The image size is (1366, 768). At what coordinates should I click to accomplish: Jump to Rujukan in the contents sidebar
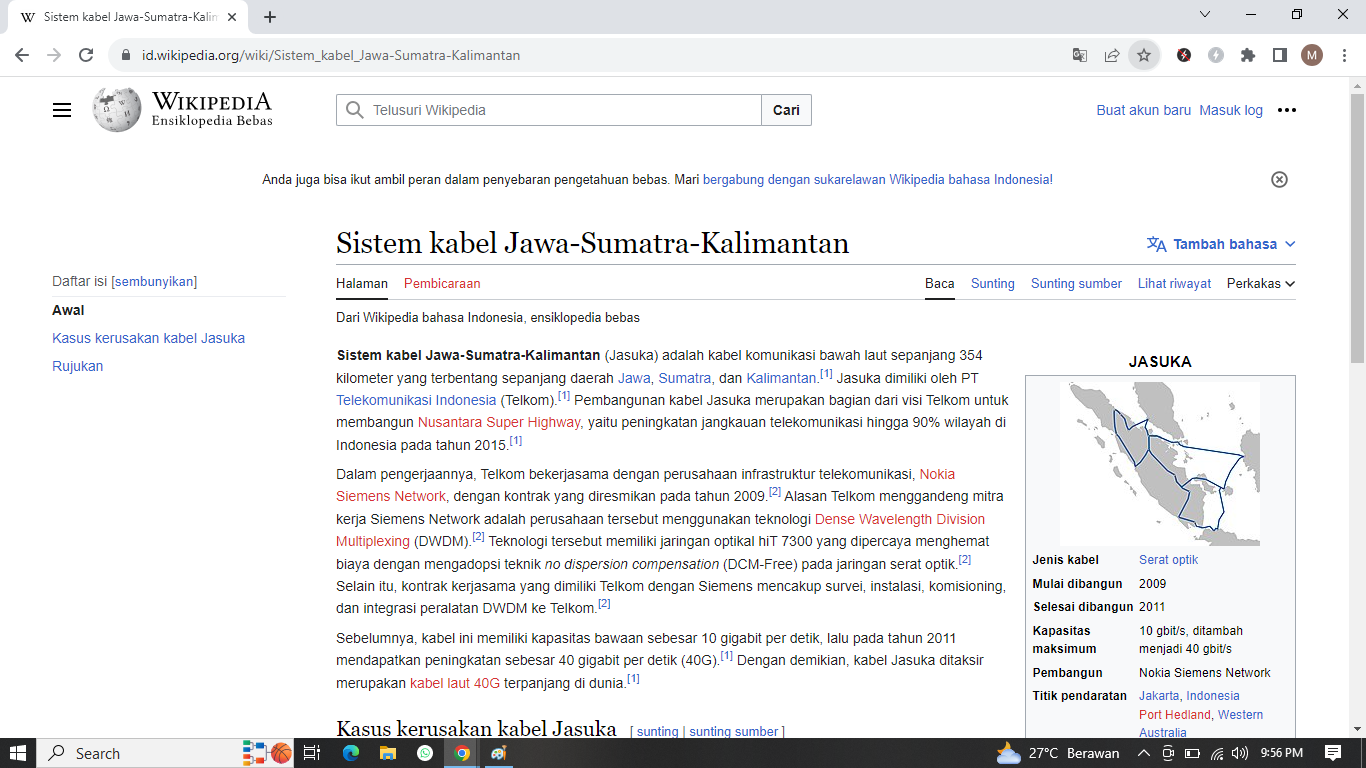click(78, 366)
